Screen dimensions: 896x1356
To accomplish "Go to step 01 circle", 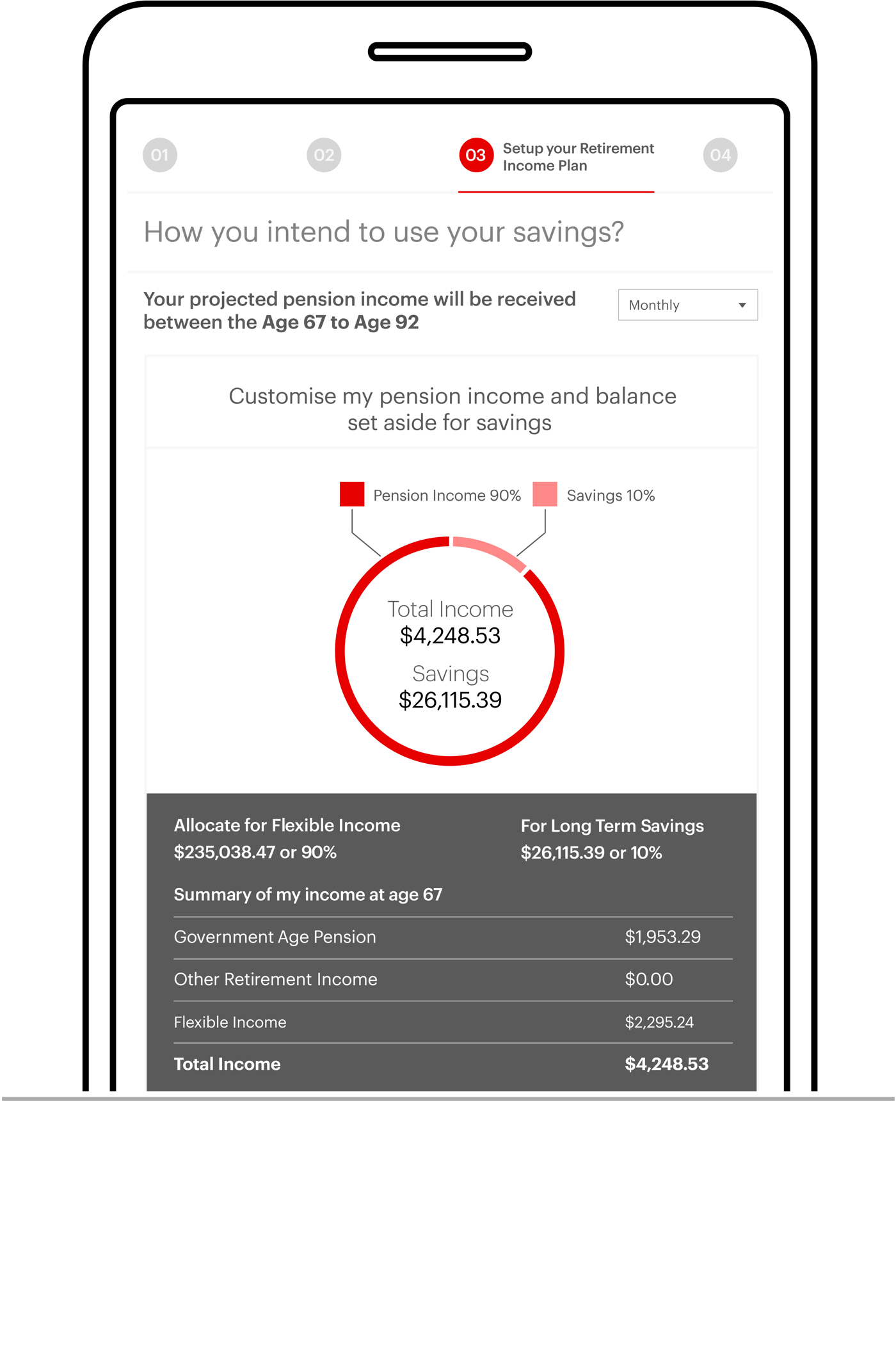I will coord(159,155).
